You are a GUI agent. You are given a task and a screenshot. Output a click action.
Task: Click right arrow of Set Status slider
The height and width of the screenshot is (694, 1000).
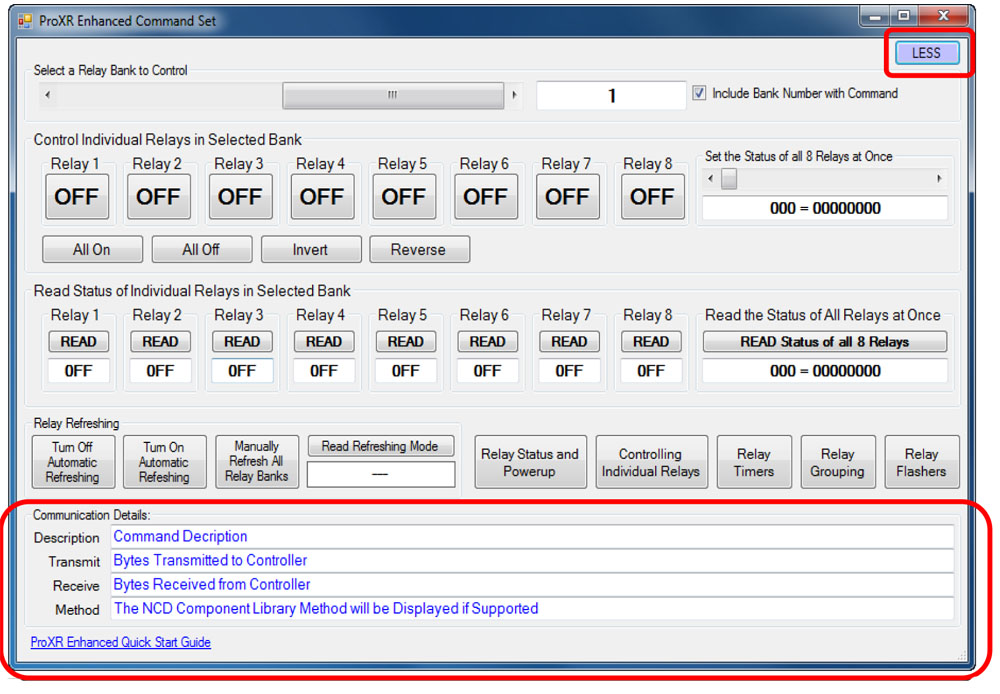(x=939, y=179)
